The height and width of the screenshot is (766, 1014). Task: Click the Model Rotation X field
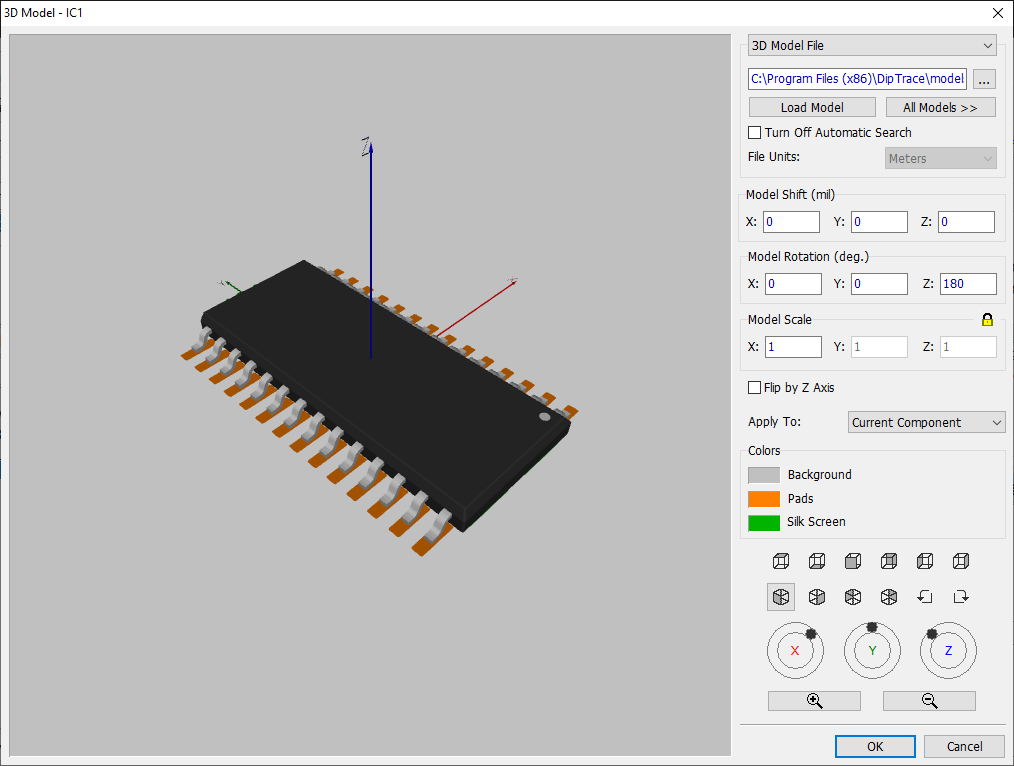[793, 284]
